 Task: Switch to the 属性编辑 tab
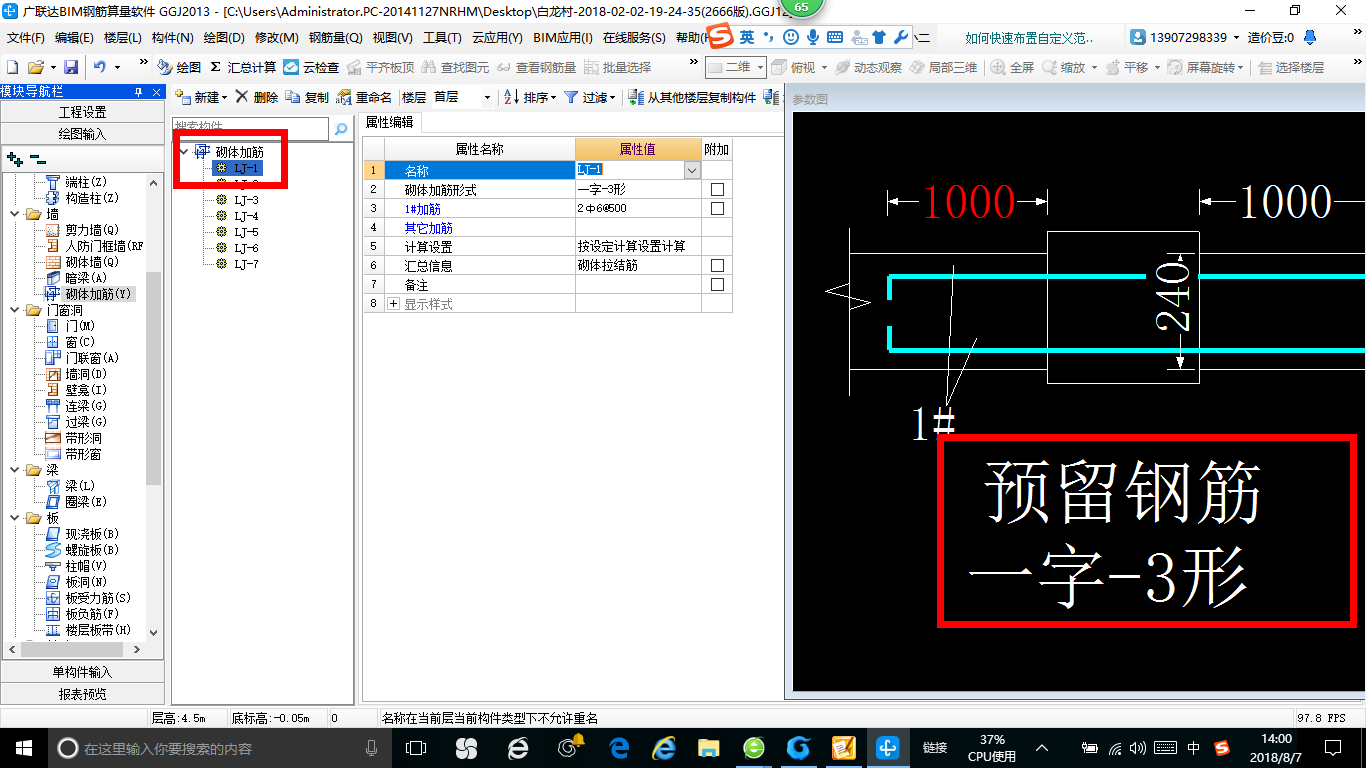[x=389, y=122]
